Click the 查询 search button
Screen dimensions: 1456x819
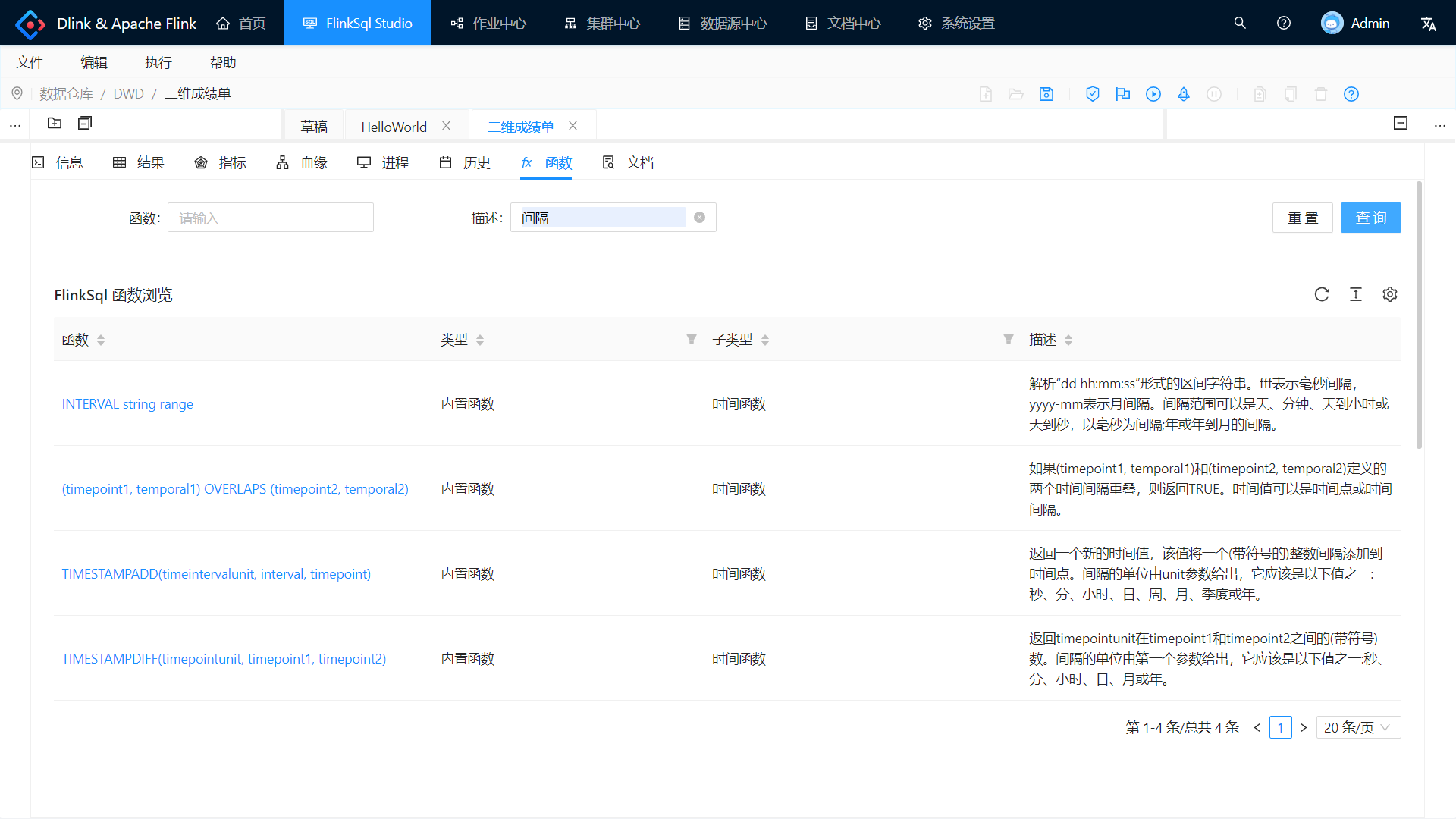[x=1370, y=218]
